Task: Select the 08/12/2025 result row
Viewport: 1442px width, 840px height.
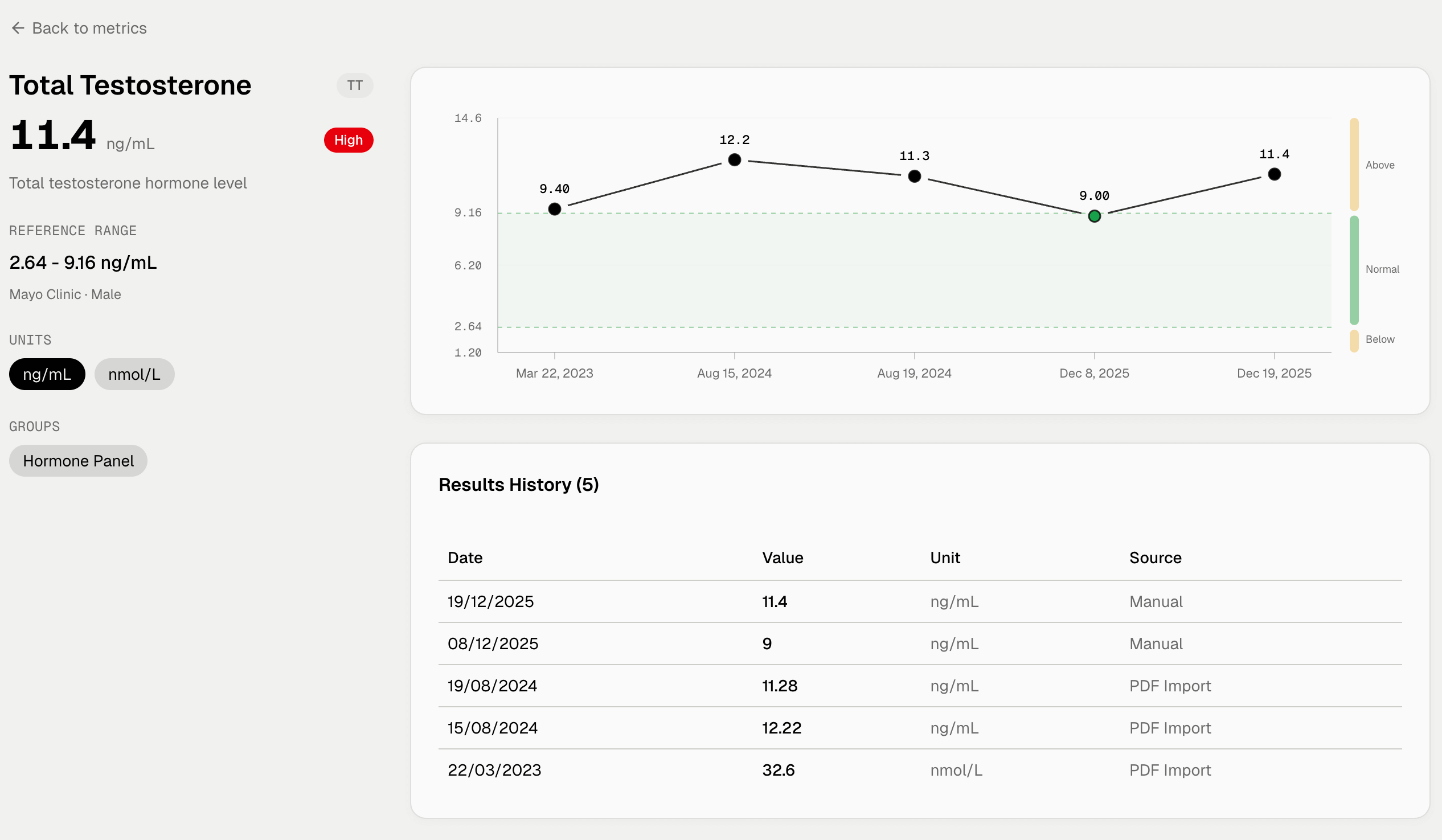Action: [x=920, y=644]
